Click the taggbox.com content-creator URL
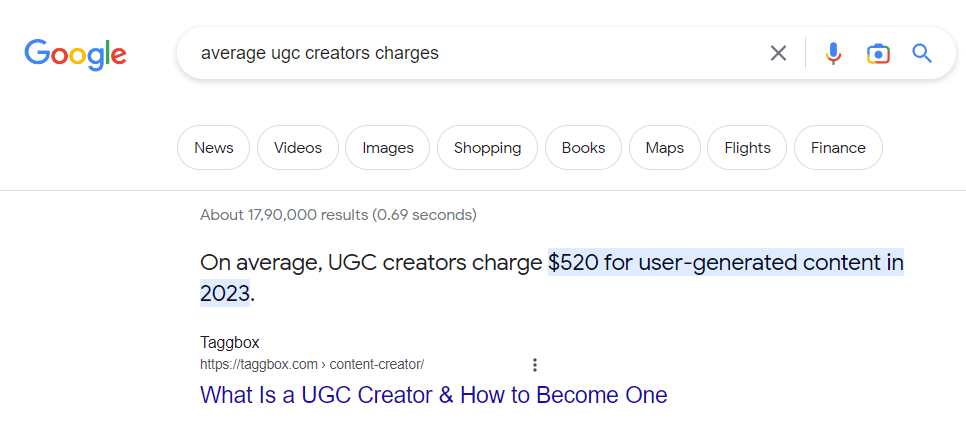This screenshot has height=428, width=966. [x=312, y=364]
